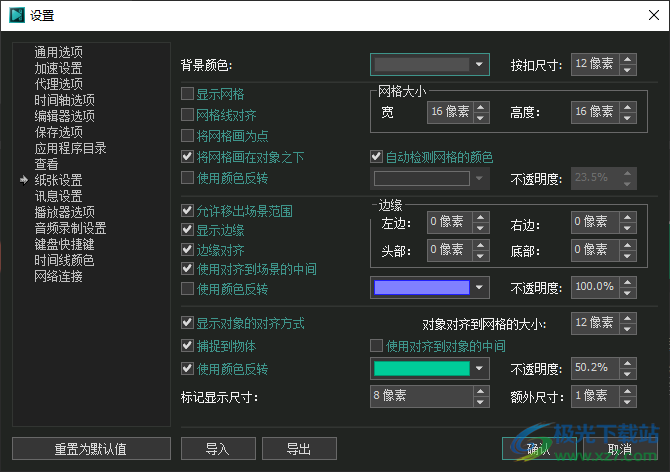This screenshot has width=670, height=472.
Task: Increase 头部 edge value up arrow
Action: [480, 245]
